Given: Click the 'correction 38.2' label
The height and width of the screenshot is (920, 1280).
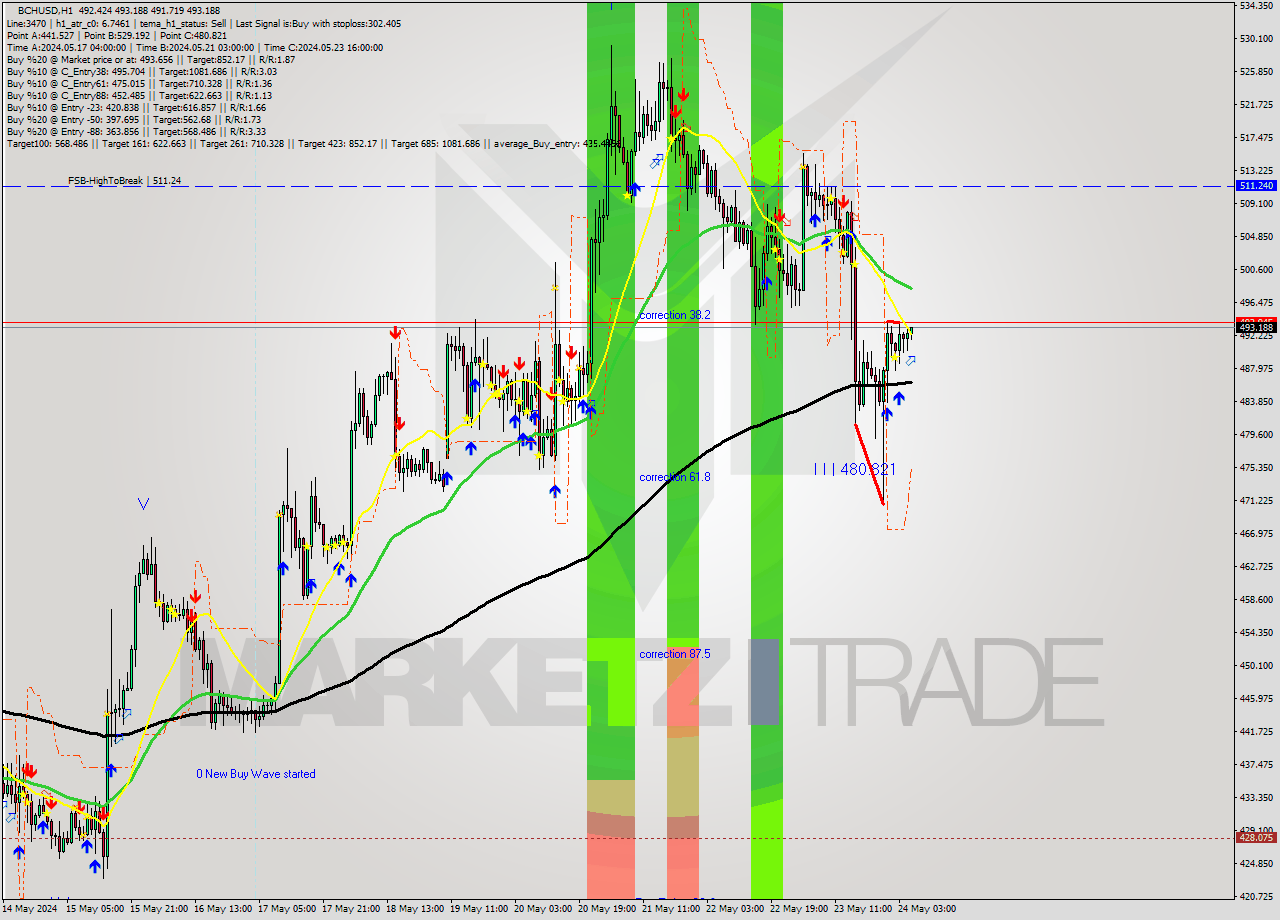Looking at the screenshot, I should pyautogui.click(x=675, y=315).
